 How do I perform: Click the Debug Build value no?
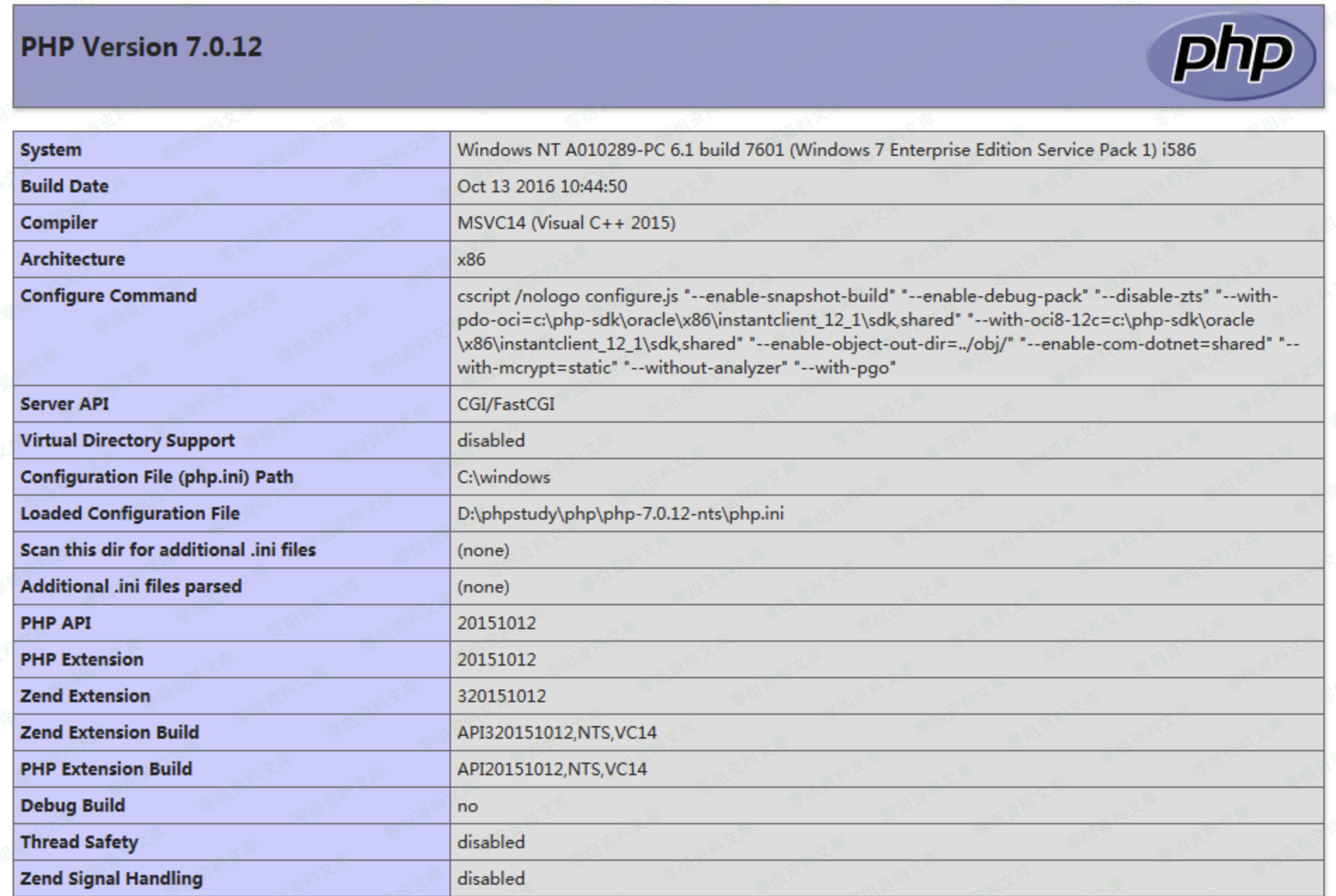(x=468, y=805)
